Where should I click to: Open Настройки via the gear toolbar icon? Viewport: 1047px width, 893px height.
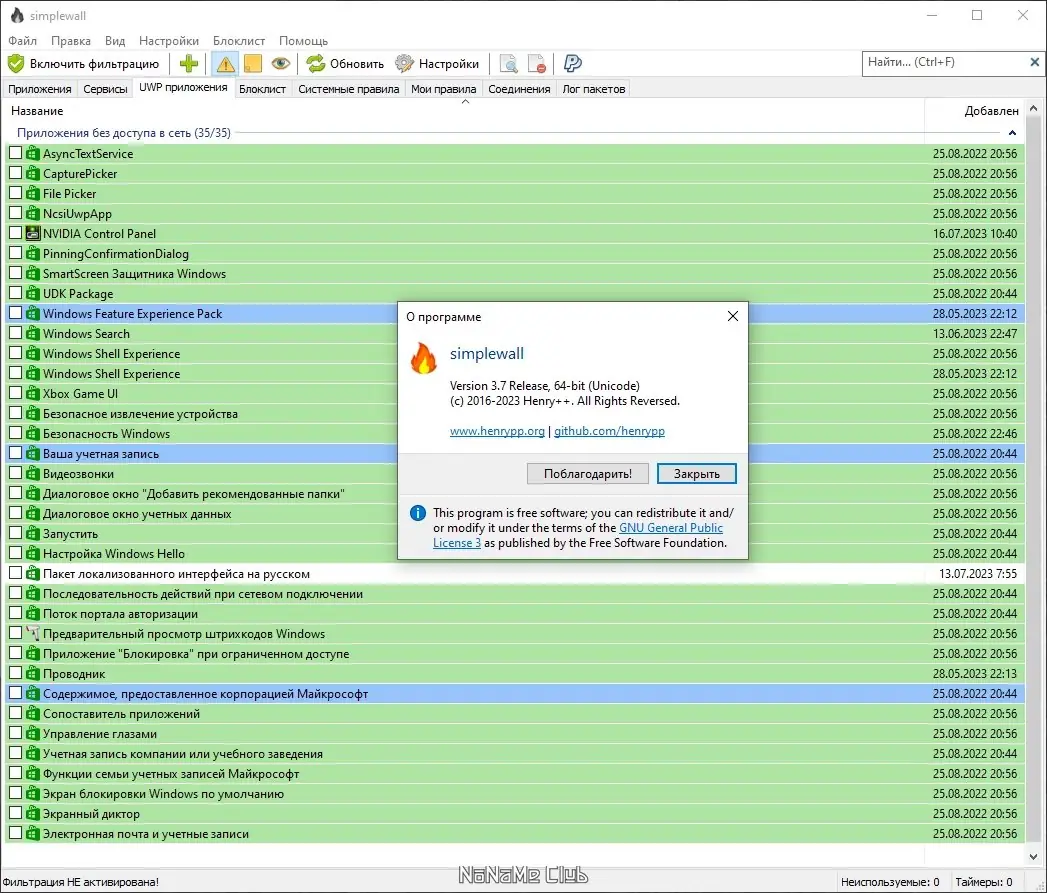tap(404, 63)
